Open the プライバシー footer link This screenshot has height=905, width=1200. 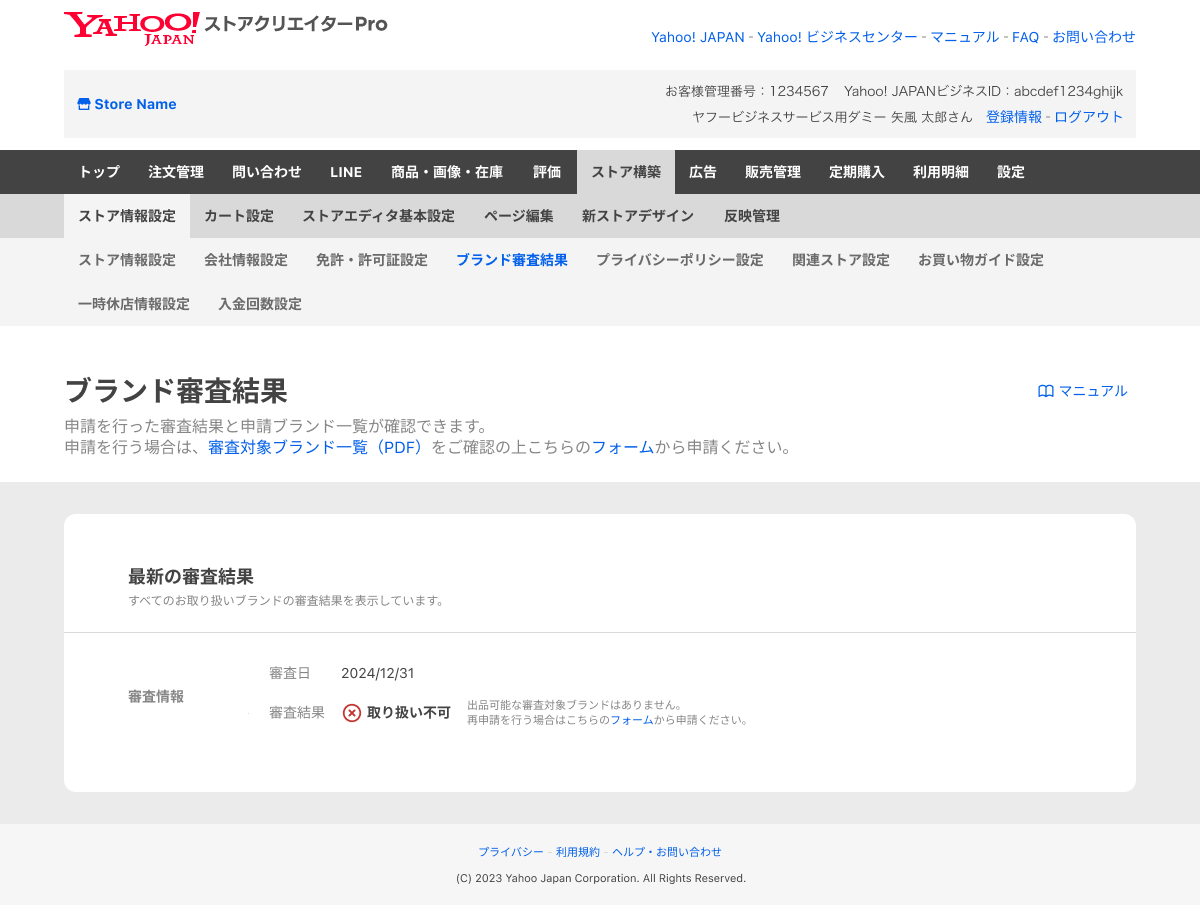coord(511,852)
